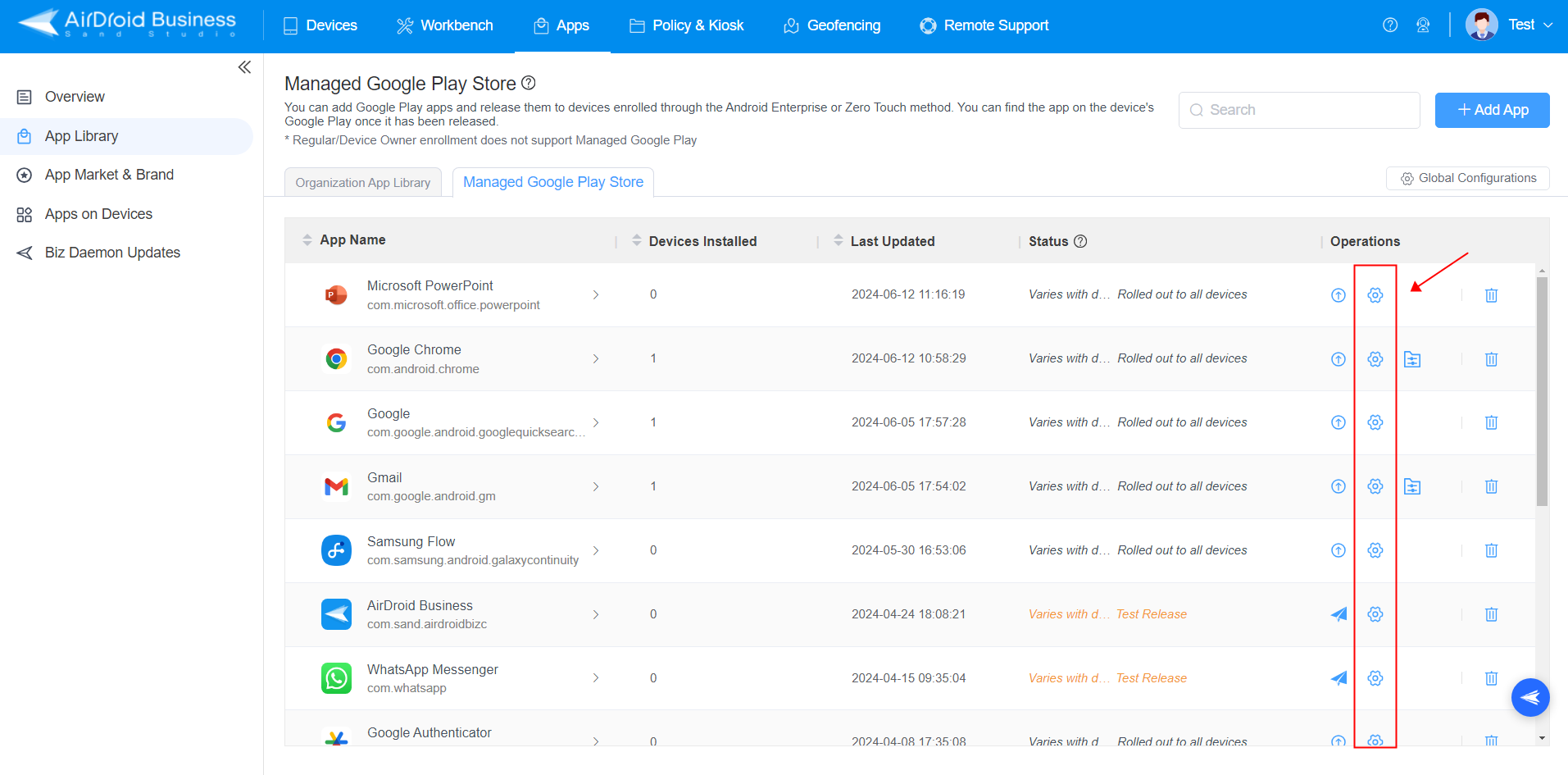The image size is (1568, 775).
Task: Click the release icon for AirDroid Business
Action: 1338,614
